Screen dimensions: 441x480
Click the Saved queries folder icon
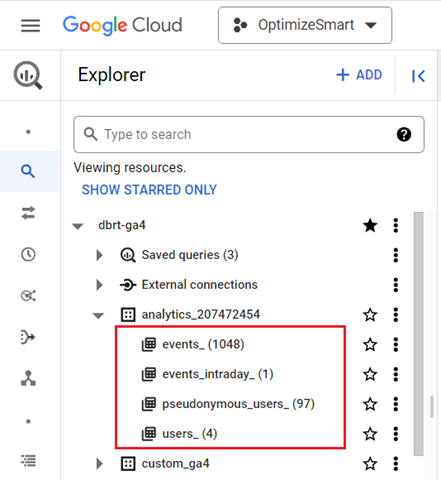pos(128,255)
